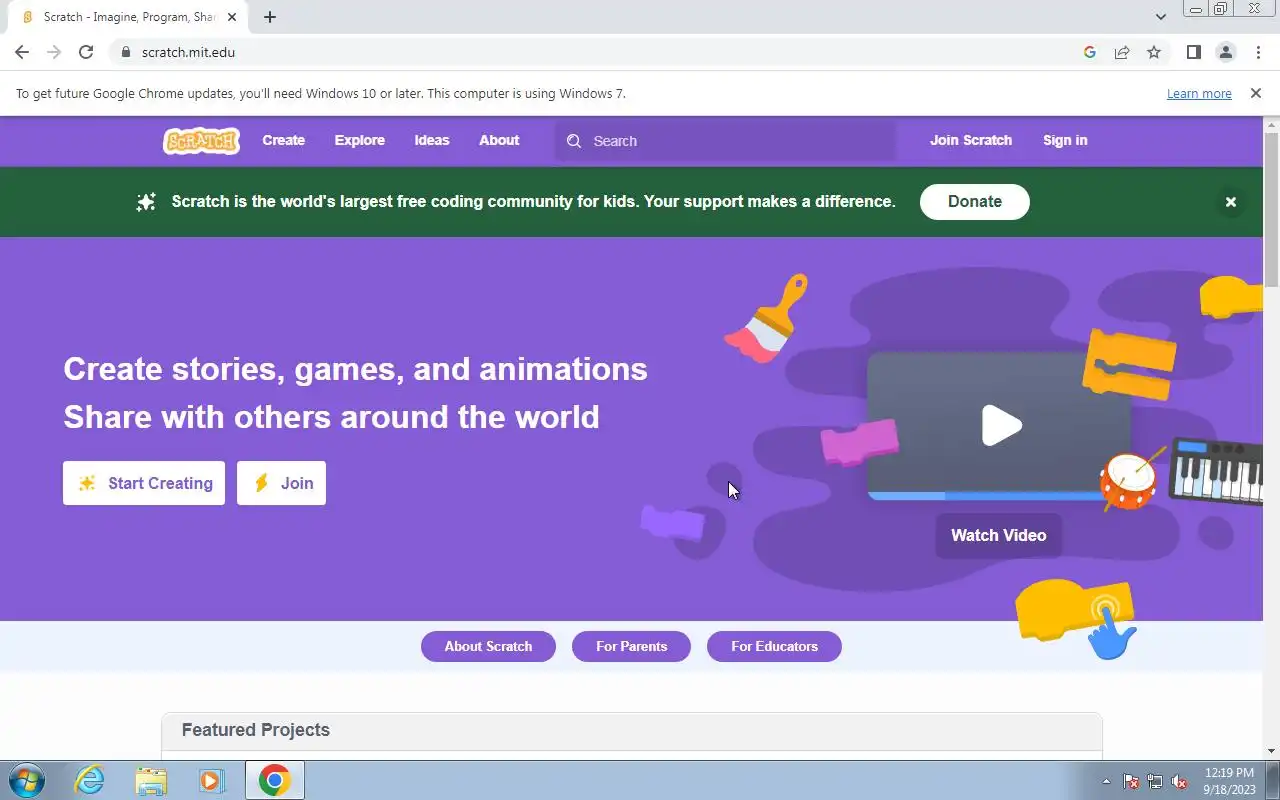Click the paintbrush illustration
1280x800 pixels.
pos(767,319)
